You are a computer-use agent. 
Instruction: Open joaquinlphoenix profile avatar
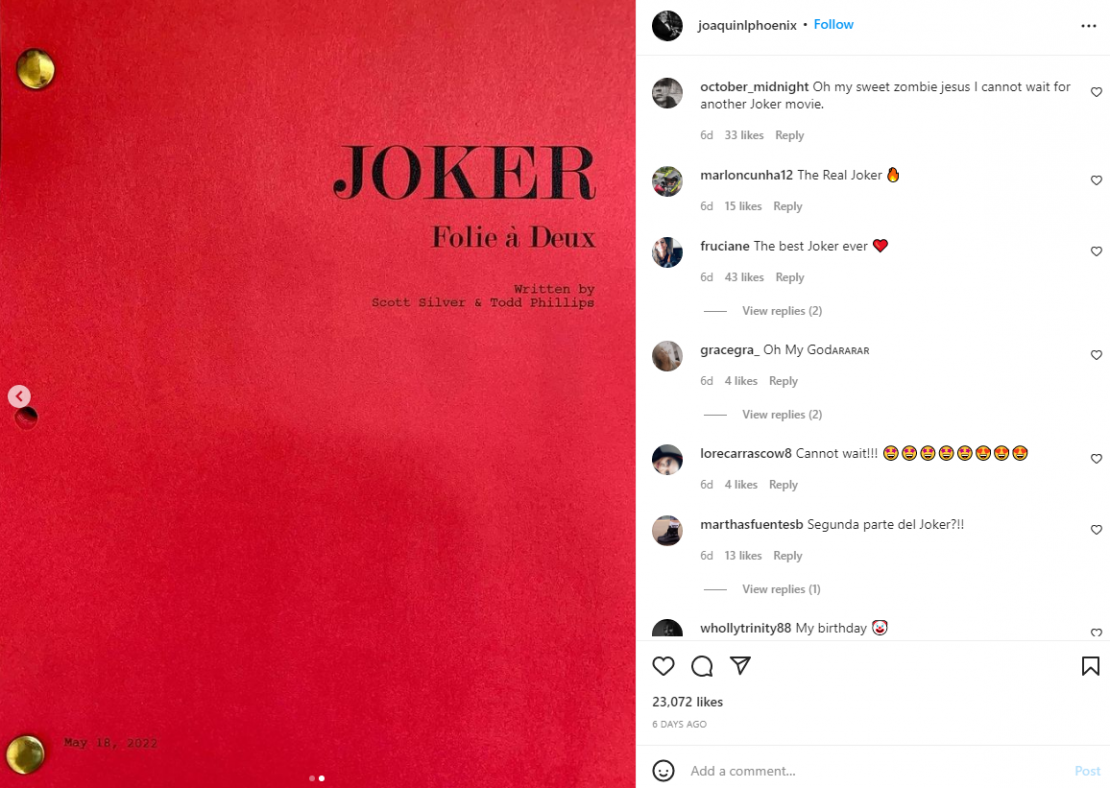tap(667, 25)
